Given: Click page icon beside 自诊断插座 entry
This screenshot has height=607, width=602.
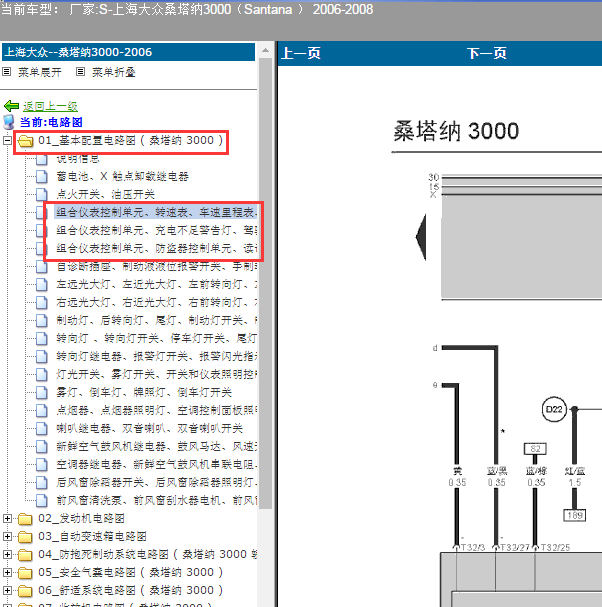Looking at the screenshot, I should click(42, 266).
